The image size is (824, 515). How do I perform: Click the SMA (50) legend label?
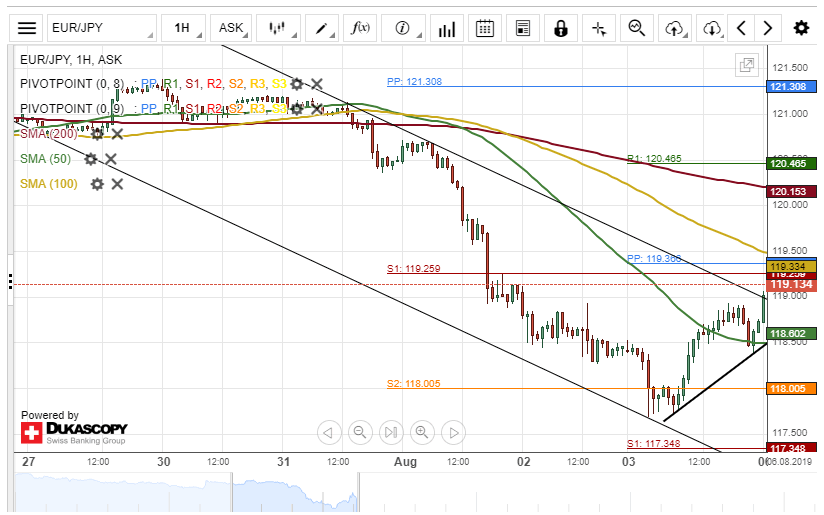(46, 159)
